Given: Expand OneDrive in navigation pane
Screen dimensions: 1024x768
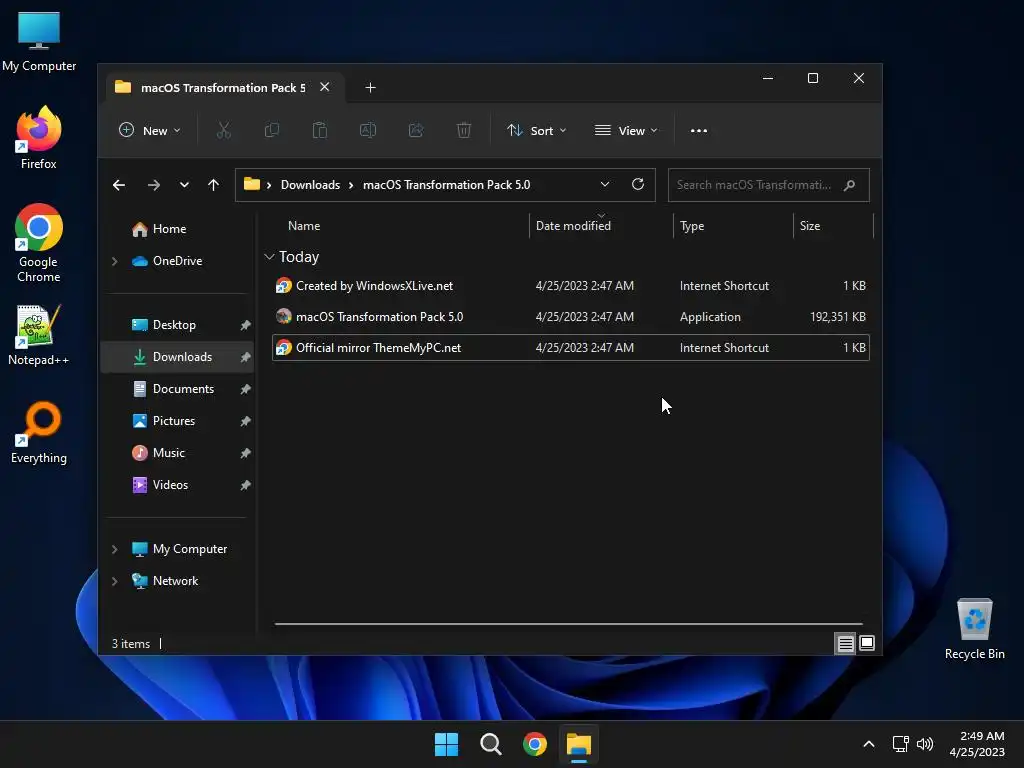Looking at the screenshot, I should [x=115, y=261].
